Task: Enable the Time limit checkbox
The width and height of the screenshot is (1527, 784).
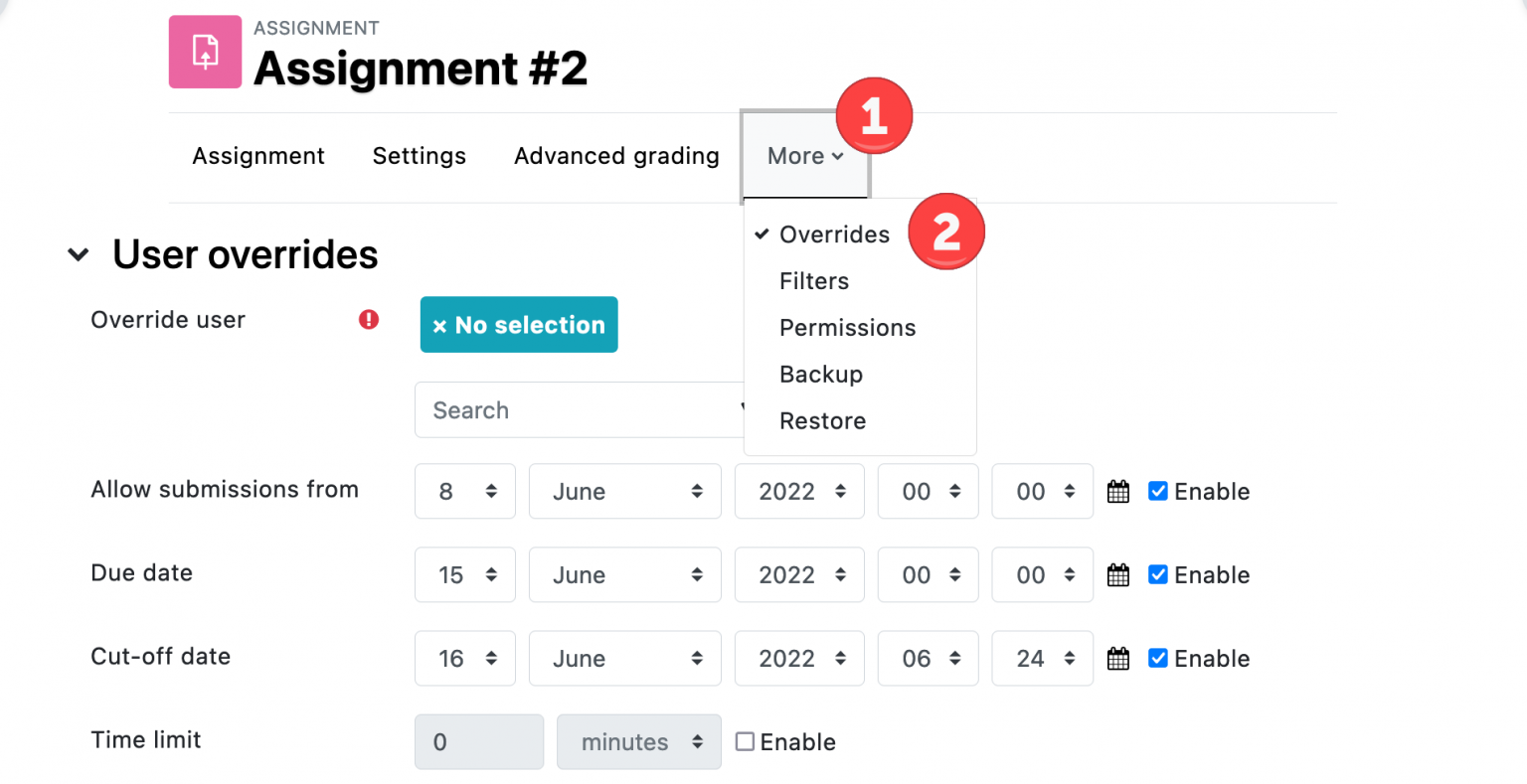Action: pos(745,741)
